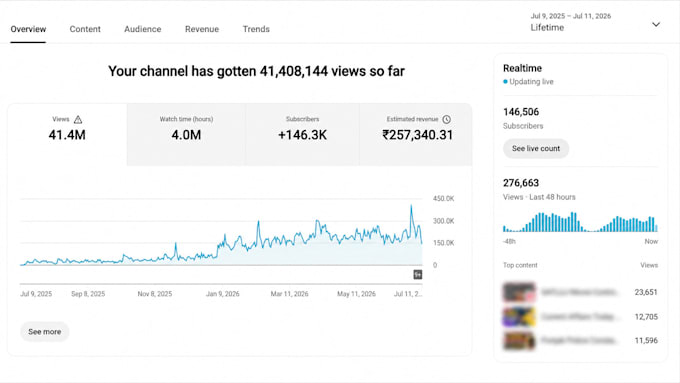680x383 pixels.
Task: Click the video marker icon below the chart
Action: [x=418, y=275]
